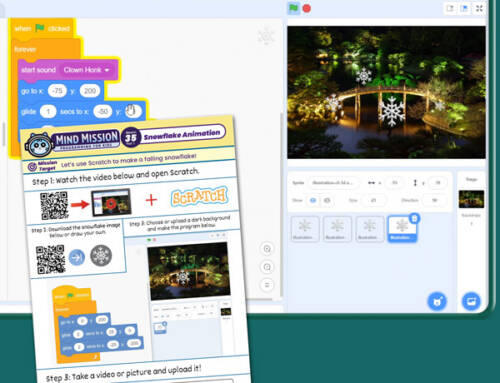Image resolution: width=500 pixels, height=383 pixels.
Task: Edit the sprite Size field
Action: click(x=374, y=200)
